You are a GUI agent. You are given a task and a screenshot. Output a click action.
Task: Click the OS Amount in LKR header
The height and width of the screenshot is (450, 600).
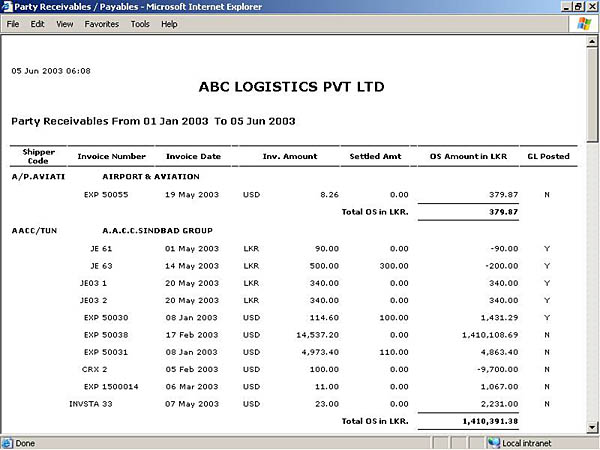468,156
